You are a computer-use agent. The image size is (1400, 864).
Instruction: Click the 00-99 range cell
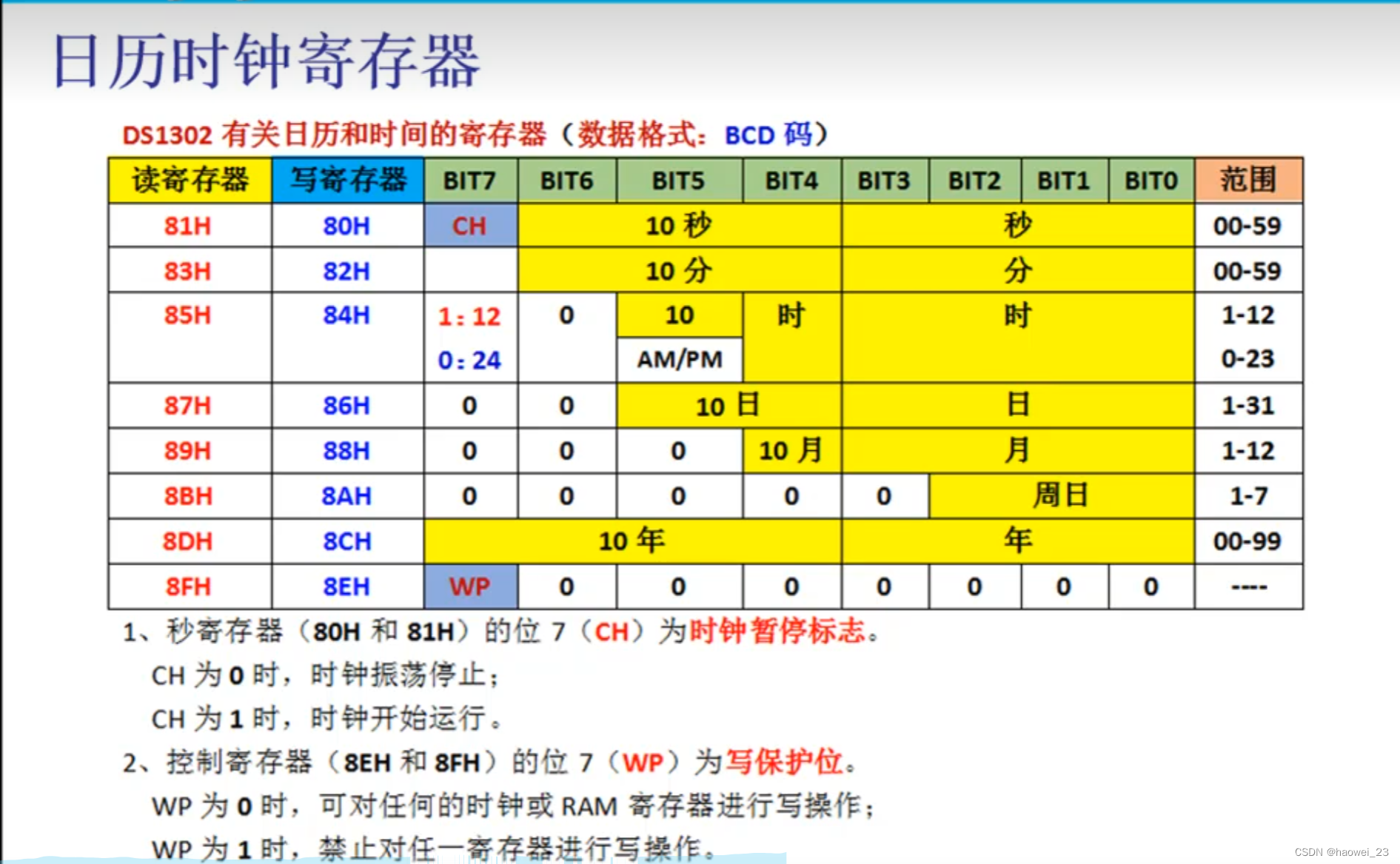1248,541
